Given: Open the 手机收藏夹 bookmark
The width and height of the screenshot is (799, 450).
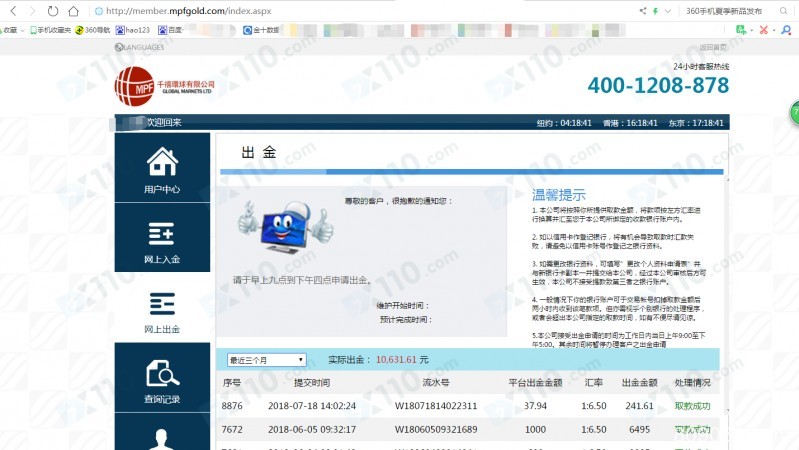Looking at the screenshot, I should pyautogui.click(x=50, y=30).
